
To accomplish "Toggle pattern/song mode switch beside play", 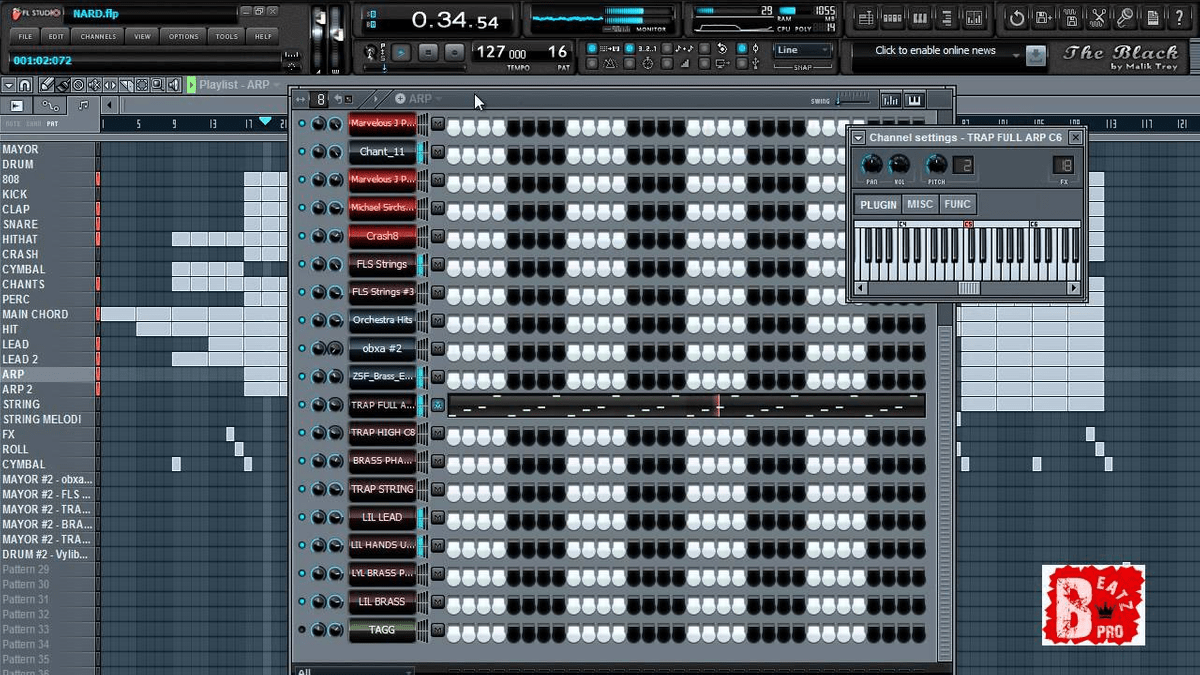I will (x=383, y=51).
